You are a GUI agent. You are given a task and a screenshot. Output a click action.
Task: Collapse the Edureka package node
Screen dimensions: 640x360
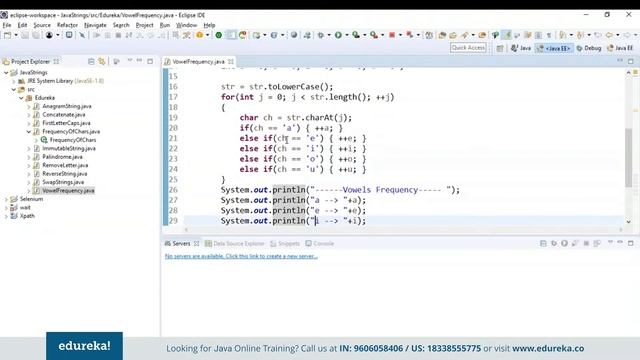tap(21, 98)
